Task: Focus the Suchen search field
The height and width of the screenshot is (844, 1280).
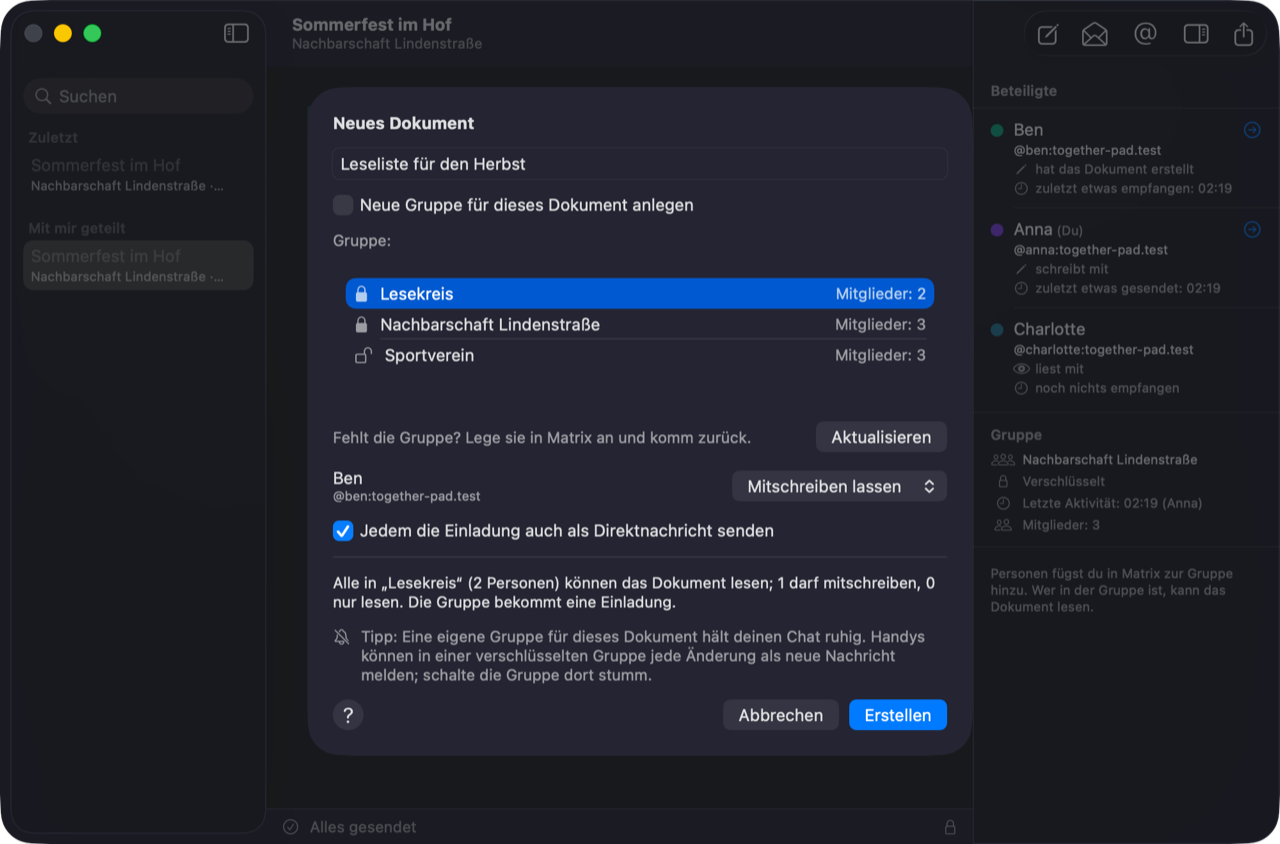Action: [139, 96]
